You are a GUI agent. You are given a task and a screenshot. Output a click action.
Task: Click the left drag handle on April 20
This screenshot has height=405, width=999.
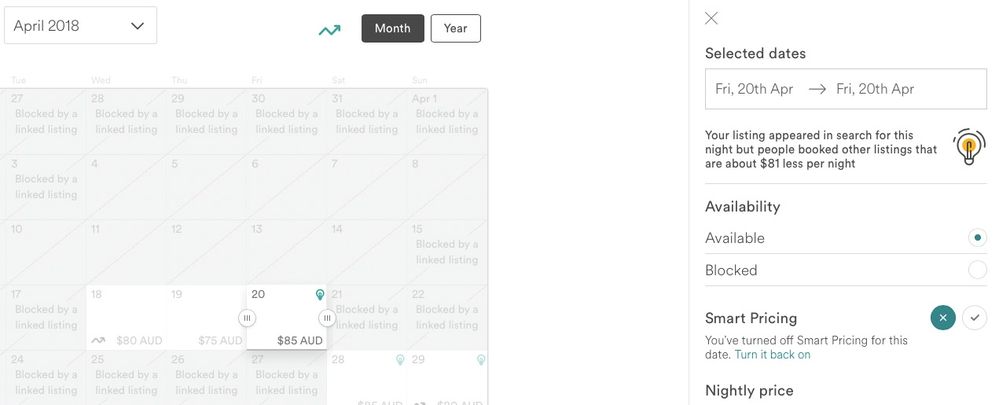click(x=247, y=318)
